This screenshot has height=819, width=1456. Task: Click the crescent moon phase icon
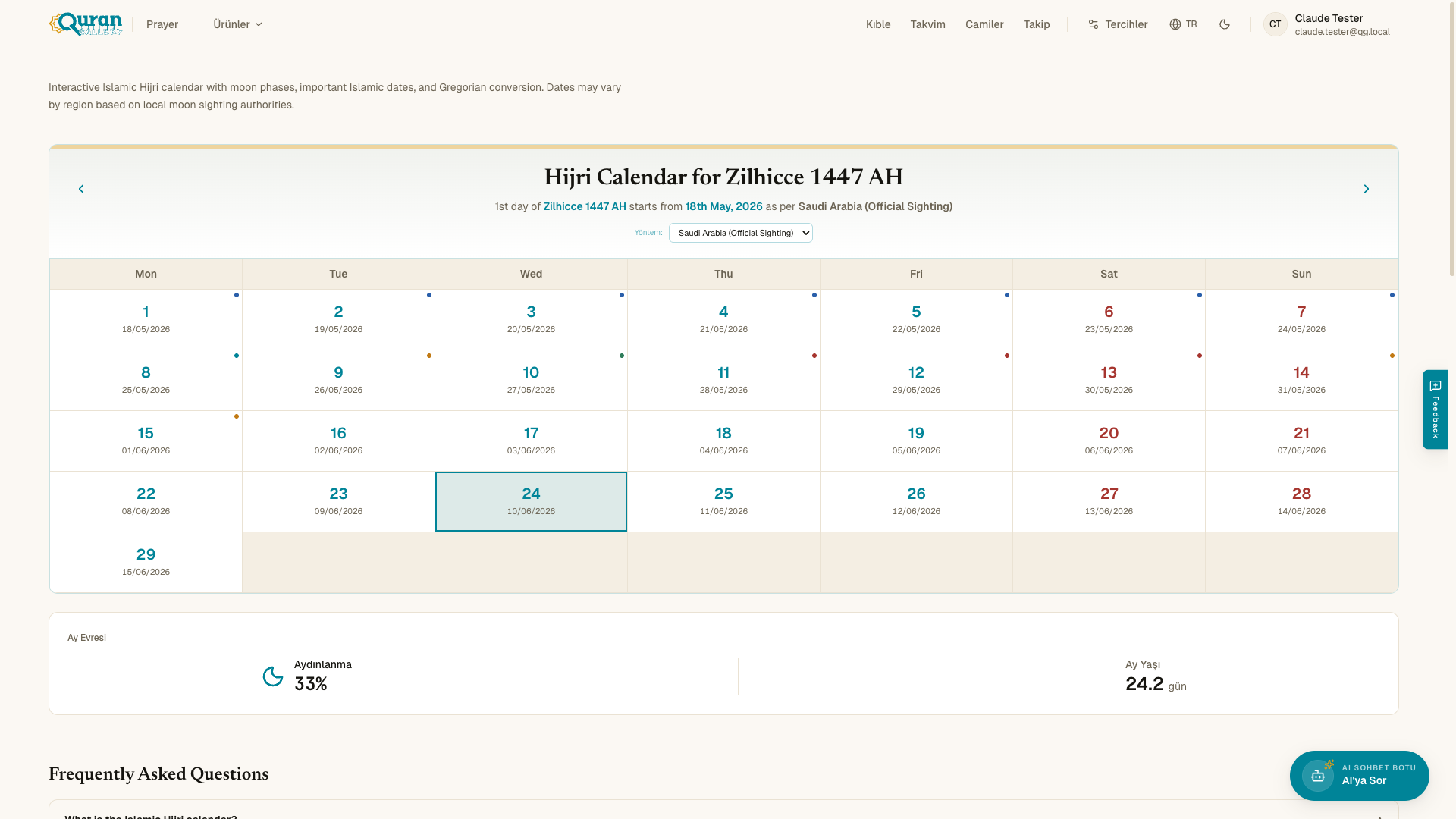(273, 676)
